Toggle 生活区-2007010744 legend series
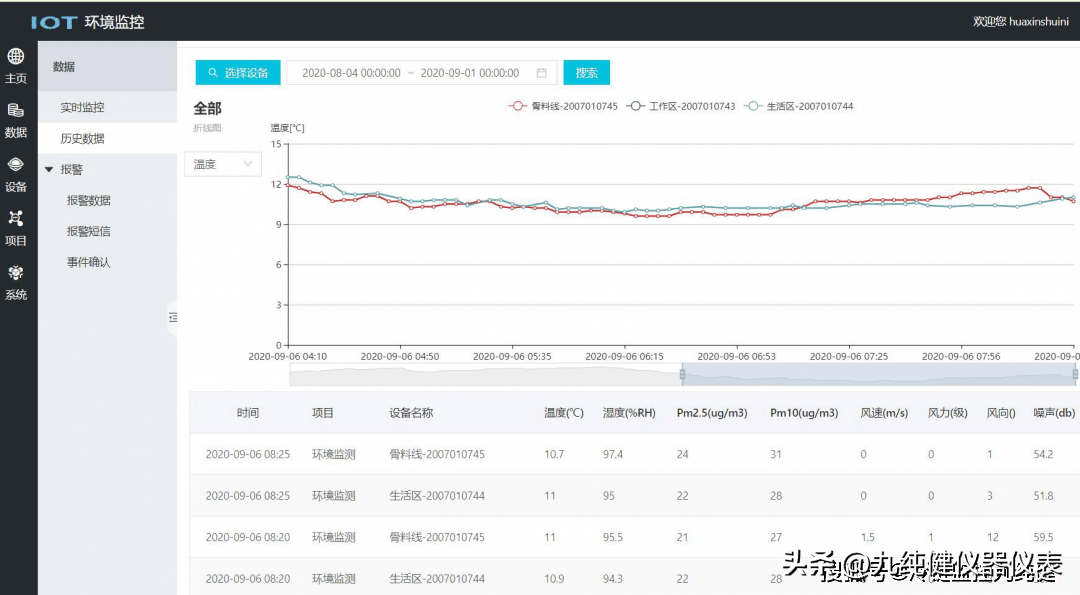The image size is (1080, 595). (x=799, y=106)
